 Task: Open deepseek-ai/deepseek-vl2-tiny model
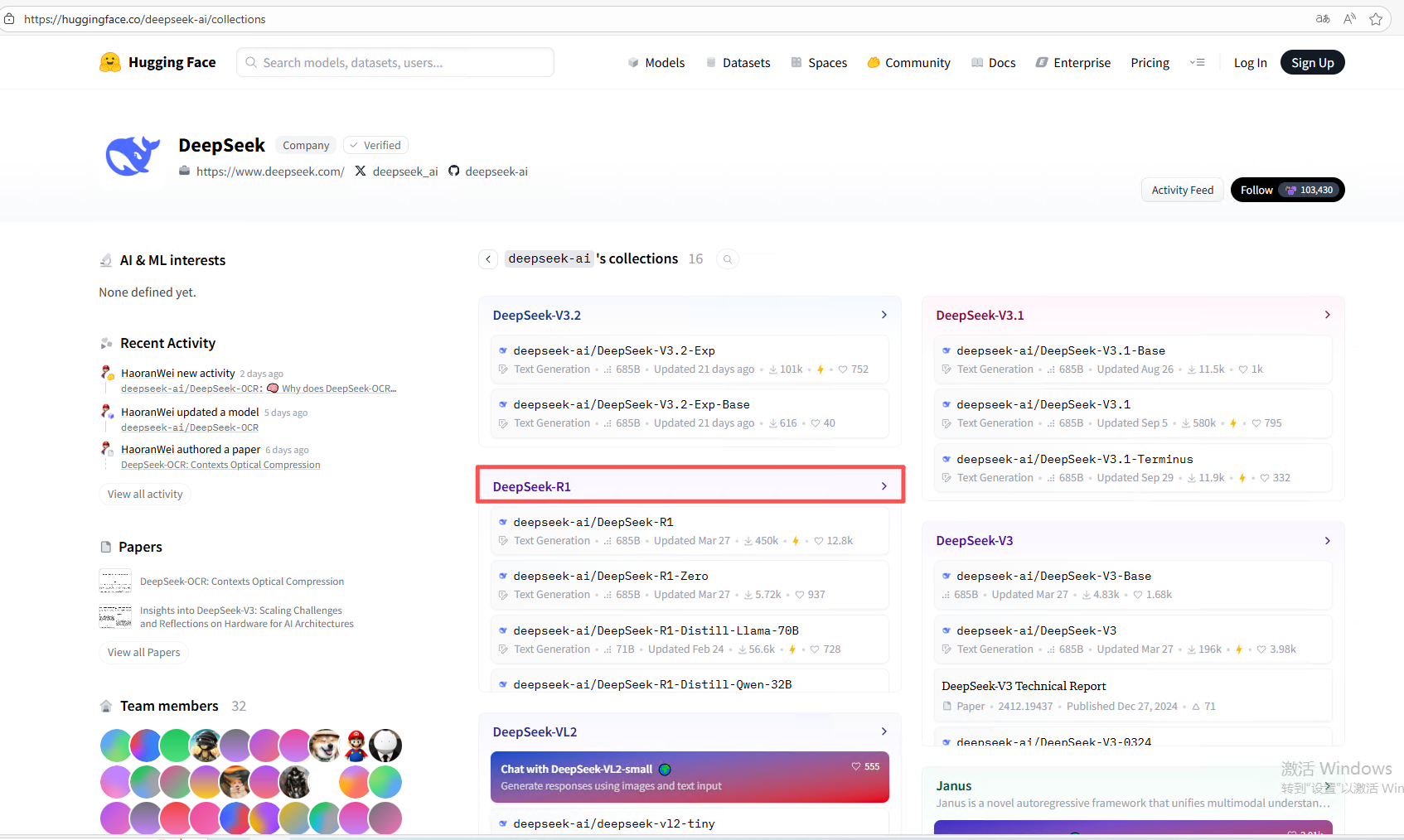(x=614, y=824)
